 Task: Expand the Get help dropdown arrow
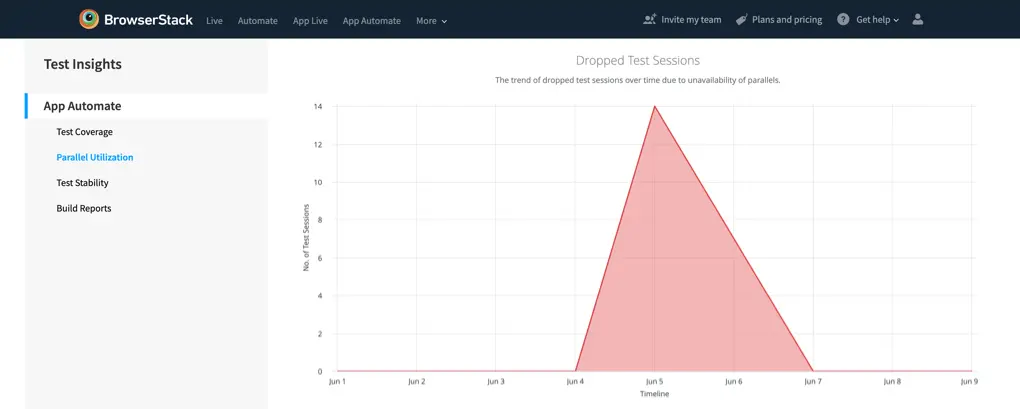(x=896, y=20)
